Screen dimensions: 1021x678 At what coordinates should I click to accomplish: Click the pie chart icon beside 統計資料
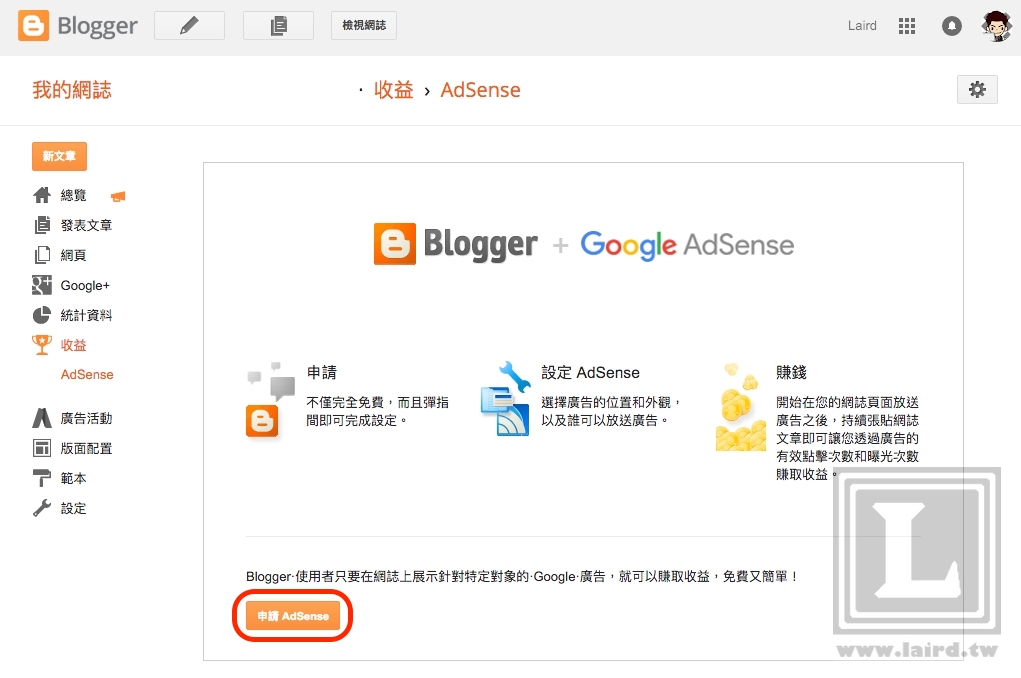pyautogui.click(x=42, y=315)
